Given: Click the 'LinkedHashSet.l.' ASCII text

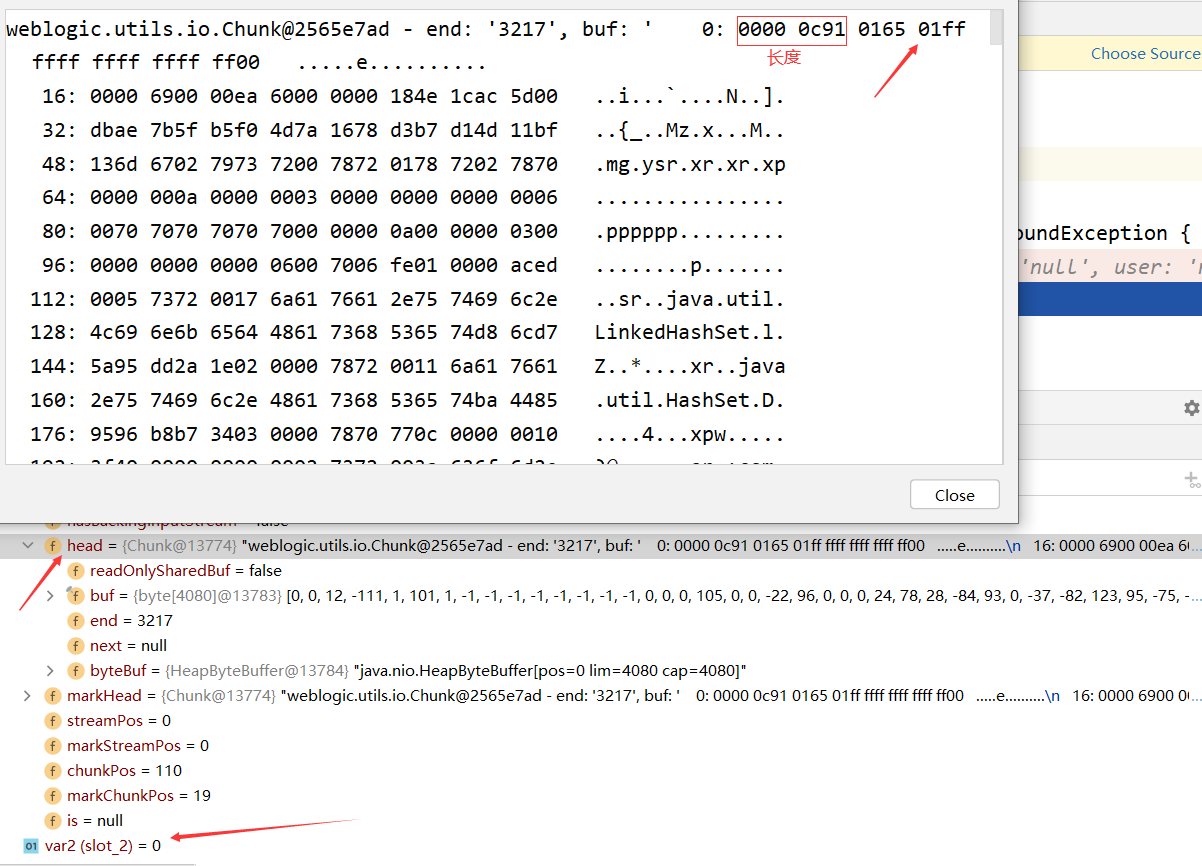Looking at the screenshot, I should (690, 332).
